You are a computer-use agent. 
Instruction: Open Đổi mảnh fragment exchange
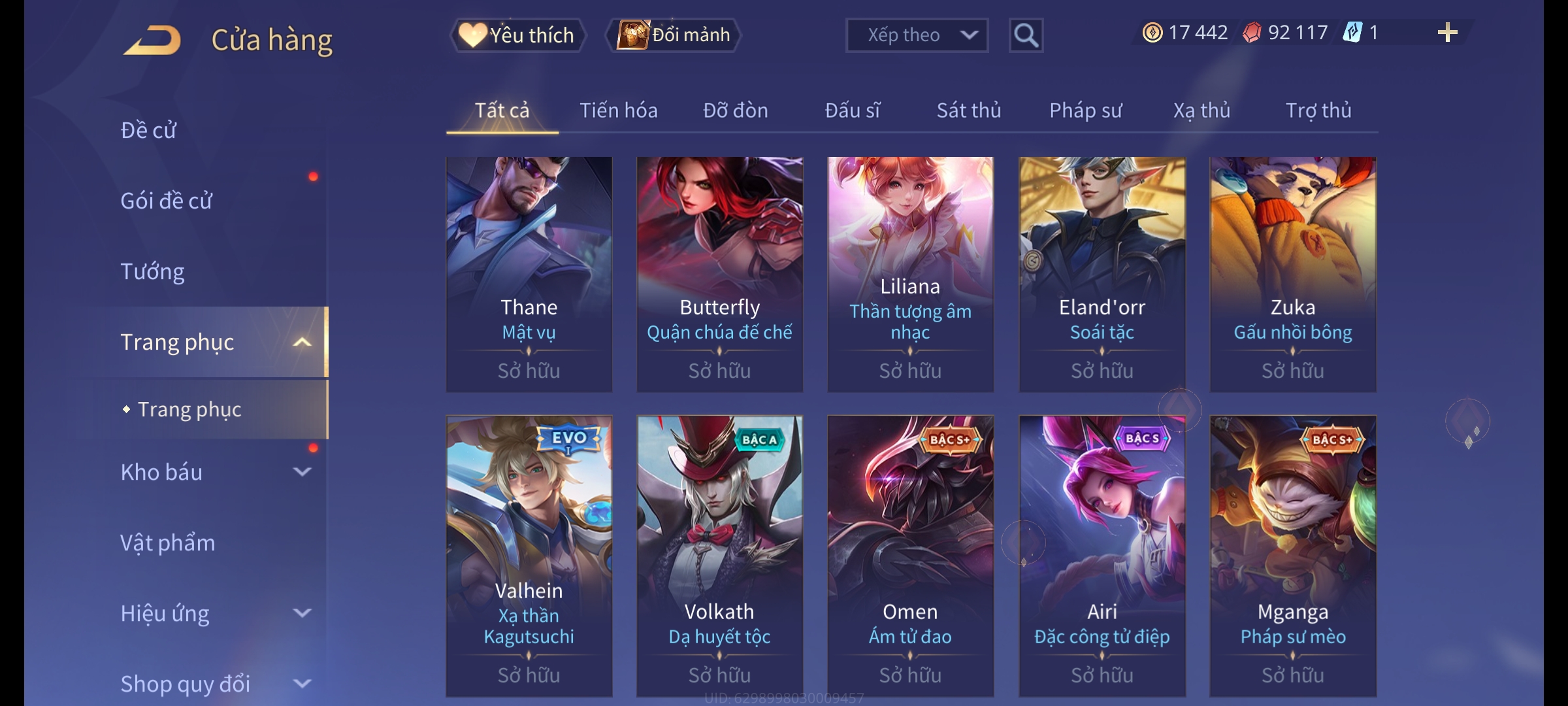674,35
